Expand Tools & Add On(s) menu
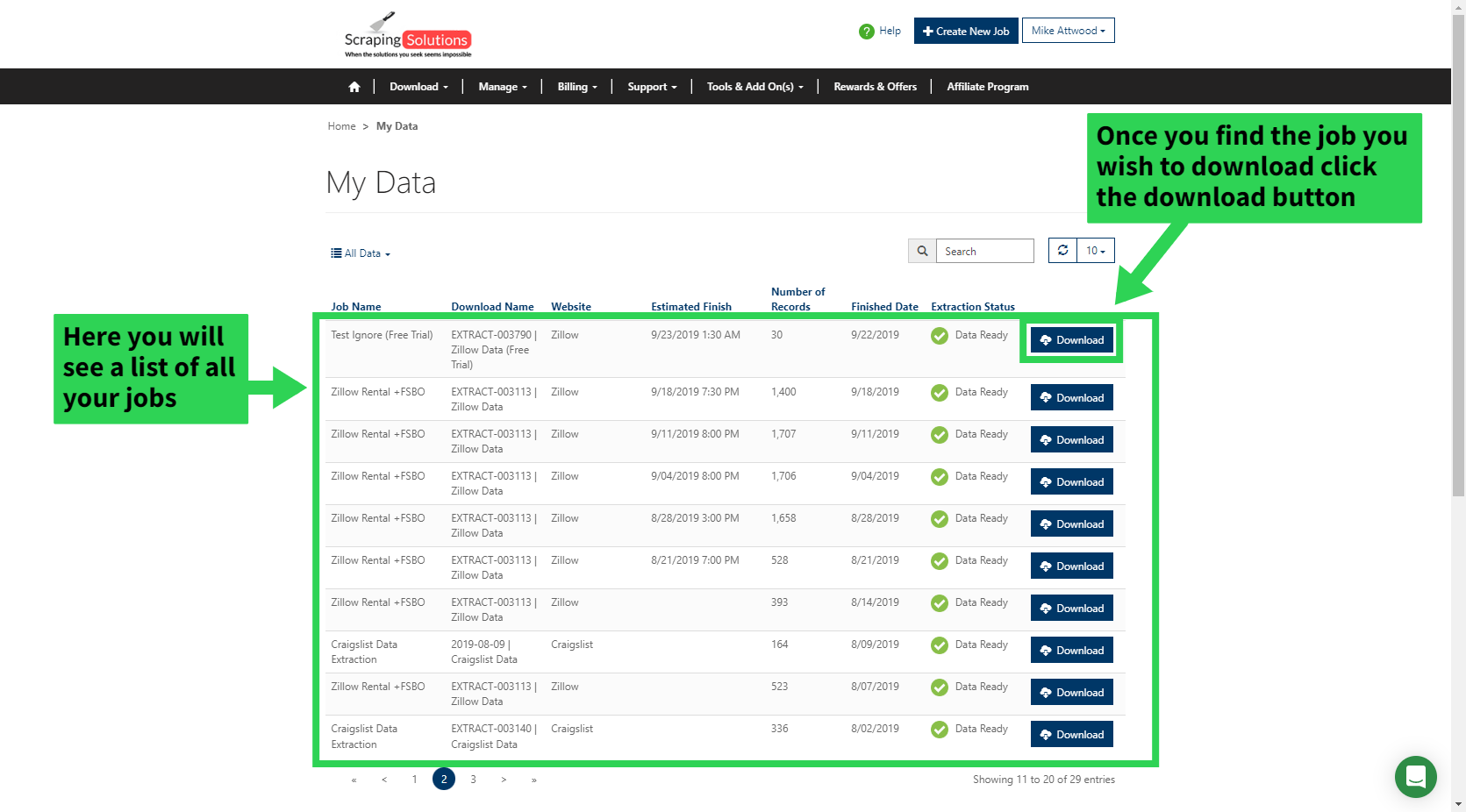This screenshot has height=812, width=1466. coord(755,87)
